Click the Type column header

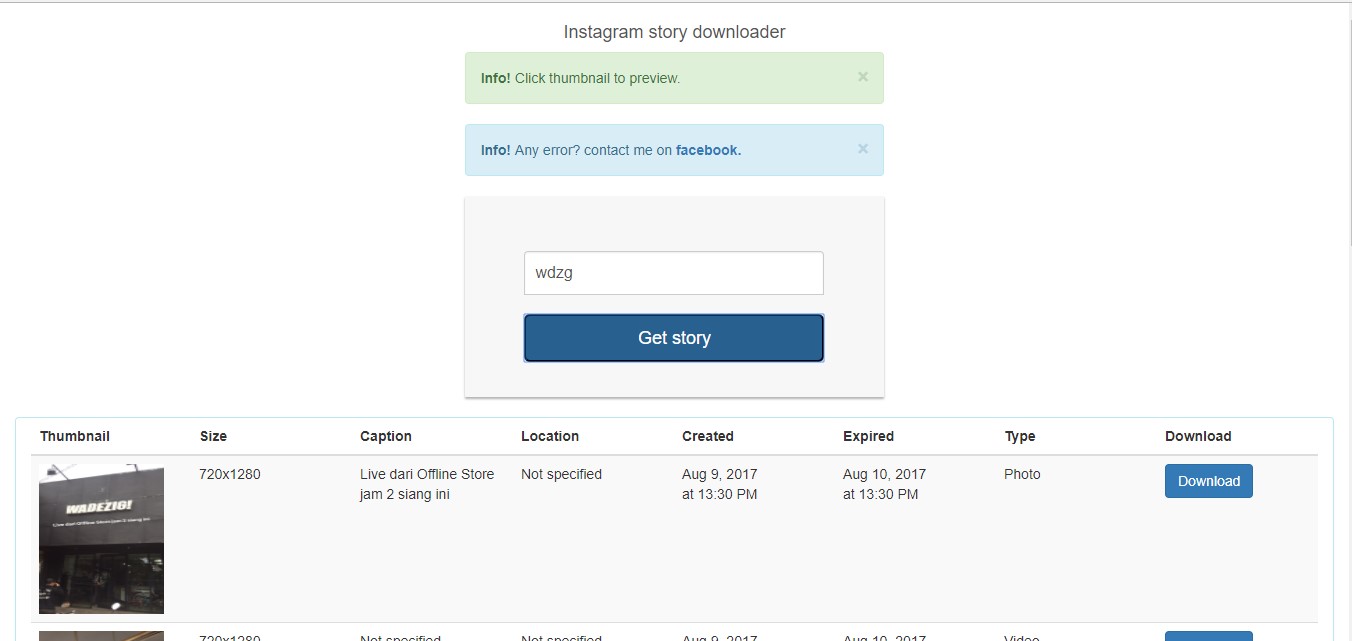point(1020,436)
